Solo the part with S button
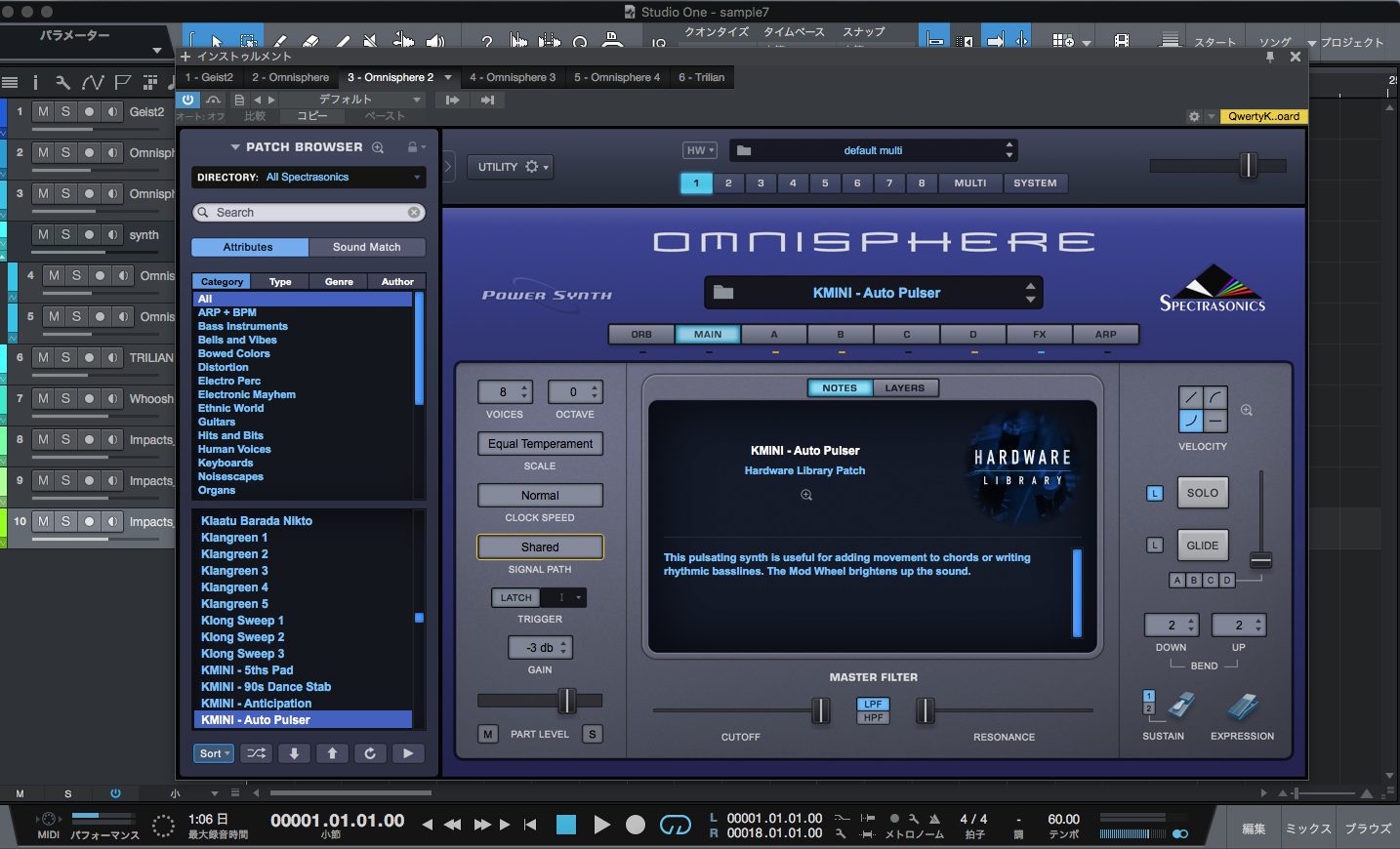This screenshot has height=849, width=1400. [592, 734]
